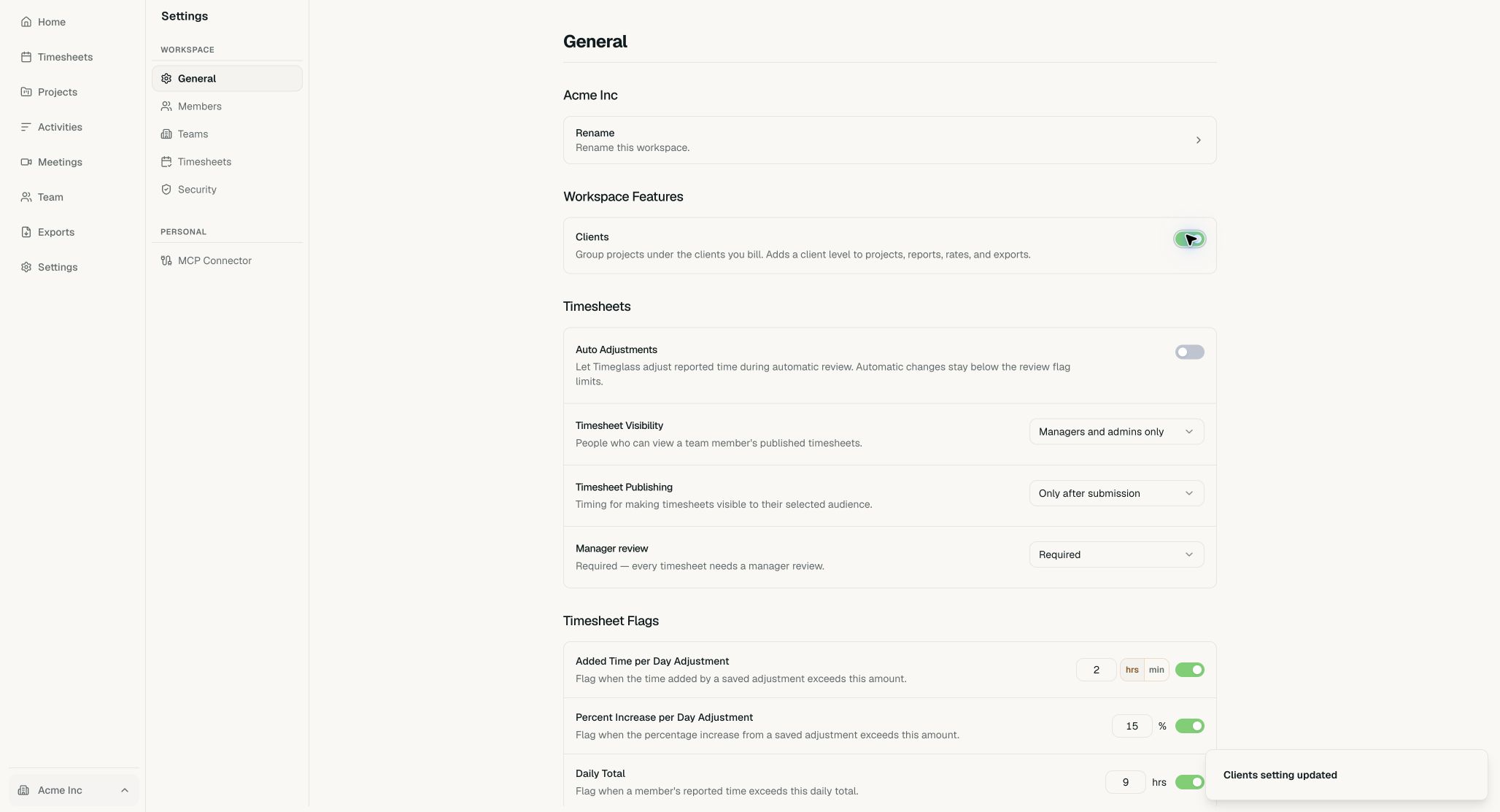The image size is (1500, 812).
Task: Click the Security shield icon
Action: (x=166, y=190)
